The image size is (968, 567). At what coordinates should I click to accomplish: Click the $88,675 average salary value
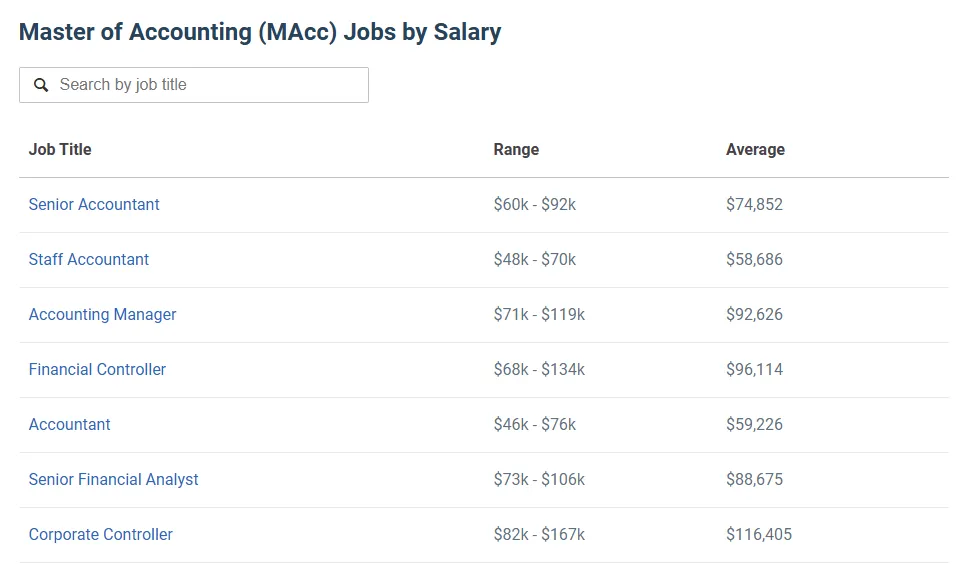tap(754, 479)
